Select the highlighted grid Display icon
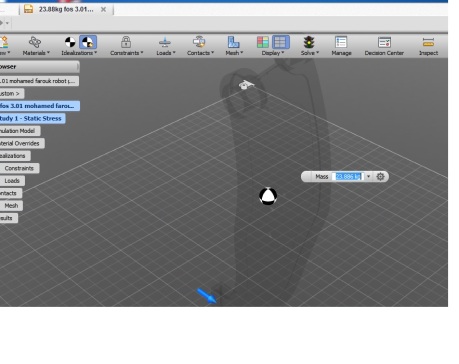459x364 pixels. [280, 42]
